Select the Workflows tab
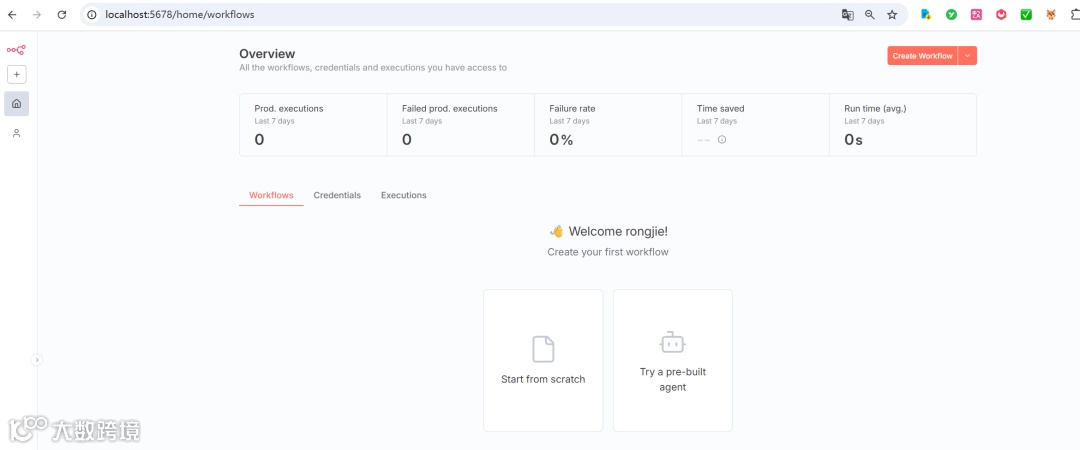This screenshot has height=450, width=1080. (271, 196)
